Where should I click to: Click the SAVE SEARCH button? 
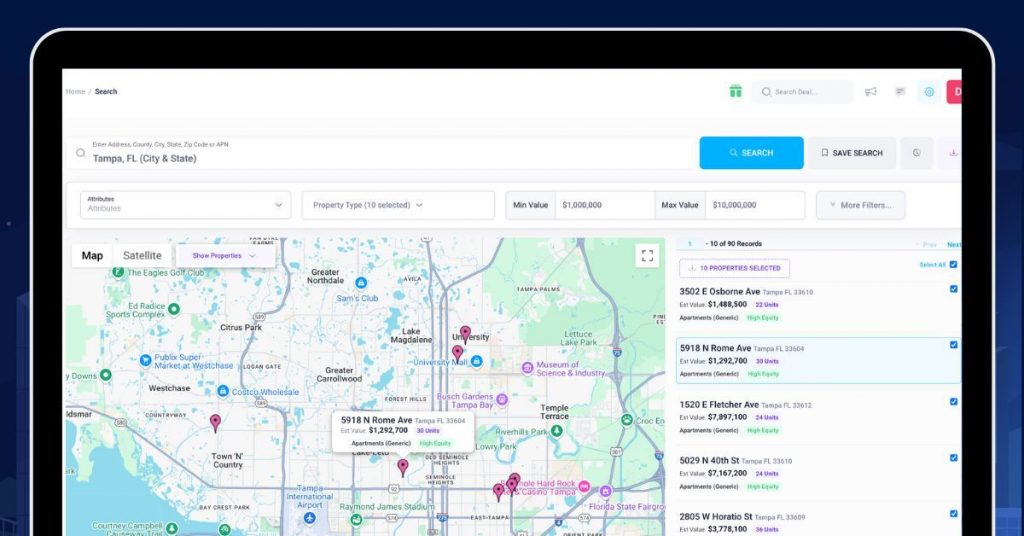(852, 153)
